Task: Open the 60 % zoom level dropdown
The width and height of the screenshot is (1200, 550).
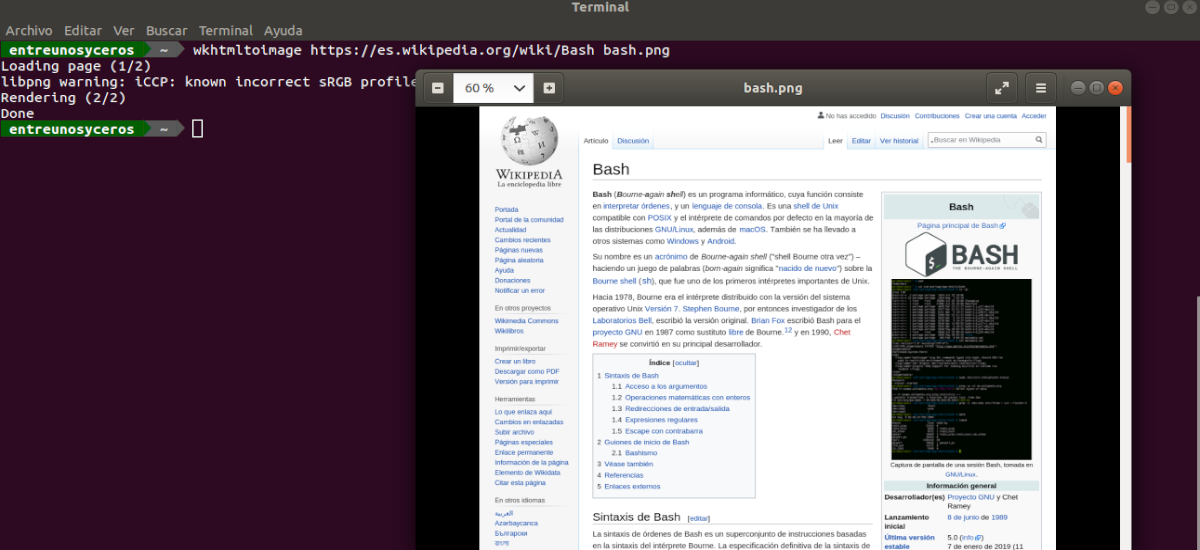Action: 494,88
